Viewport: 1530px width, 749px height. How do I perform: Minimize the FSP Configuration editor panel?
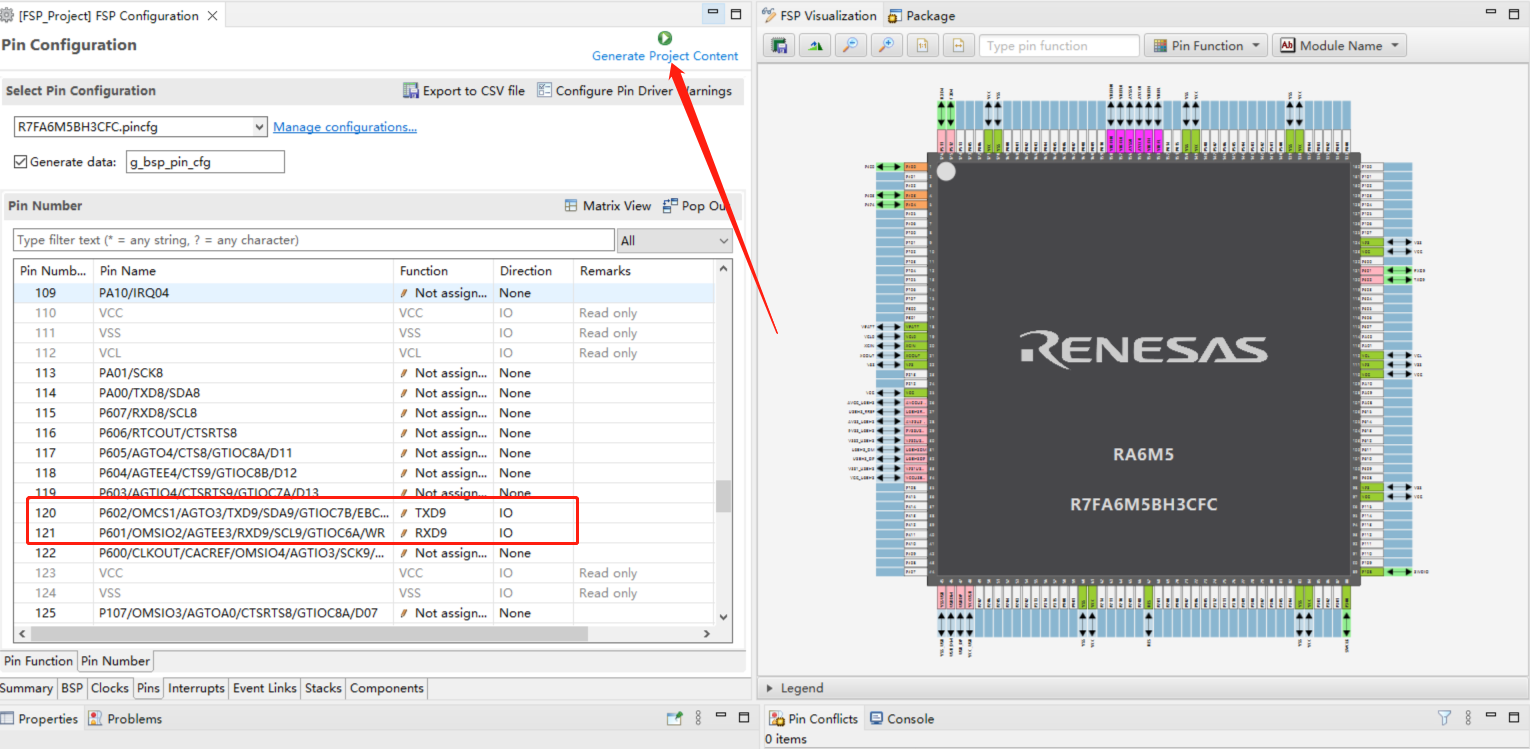click(x=712, y=14)
